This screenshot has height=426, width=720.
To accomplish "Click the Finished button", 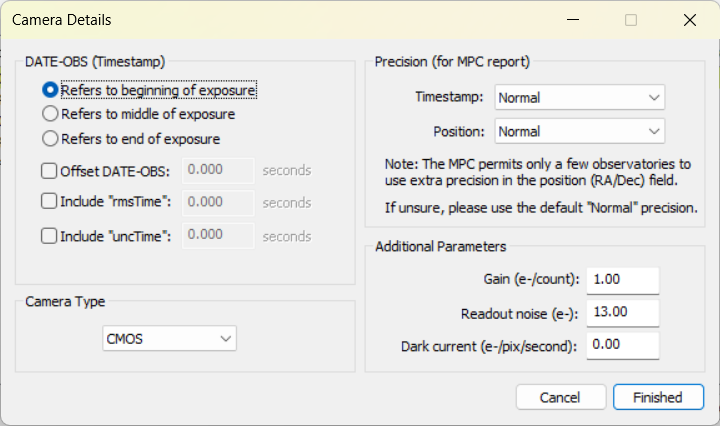I will click(658, 397).
